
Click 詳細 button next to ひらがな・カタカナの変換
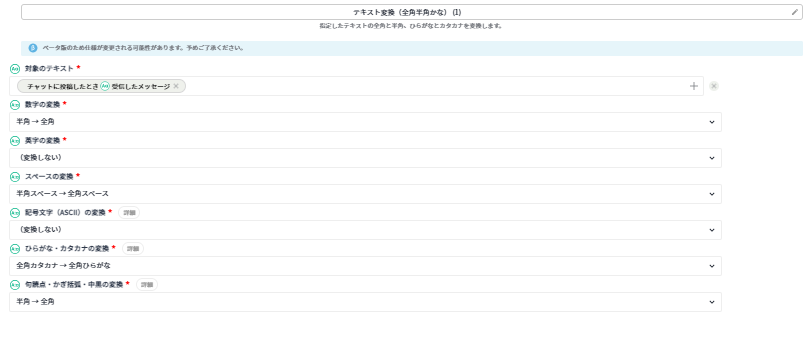tap(133, 249)
